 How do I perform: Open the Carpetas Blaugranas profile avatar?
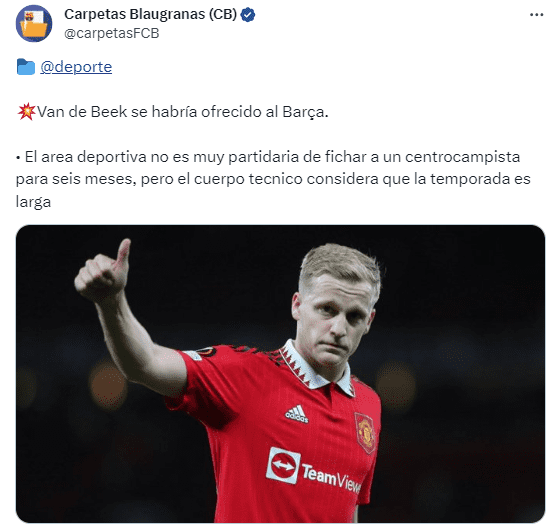(34, 24)
